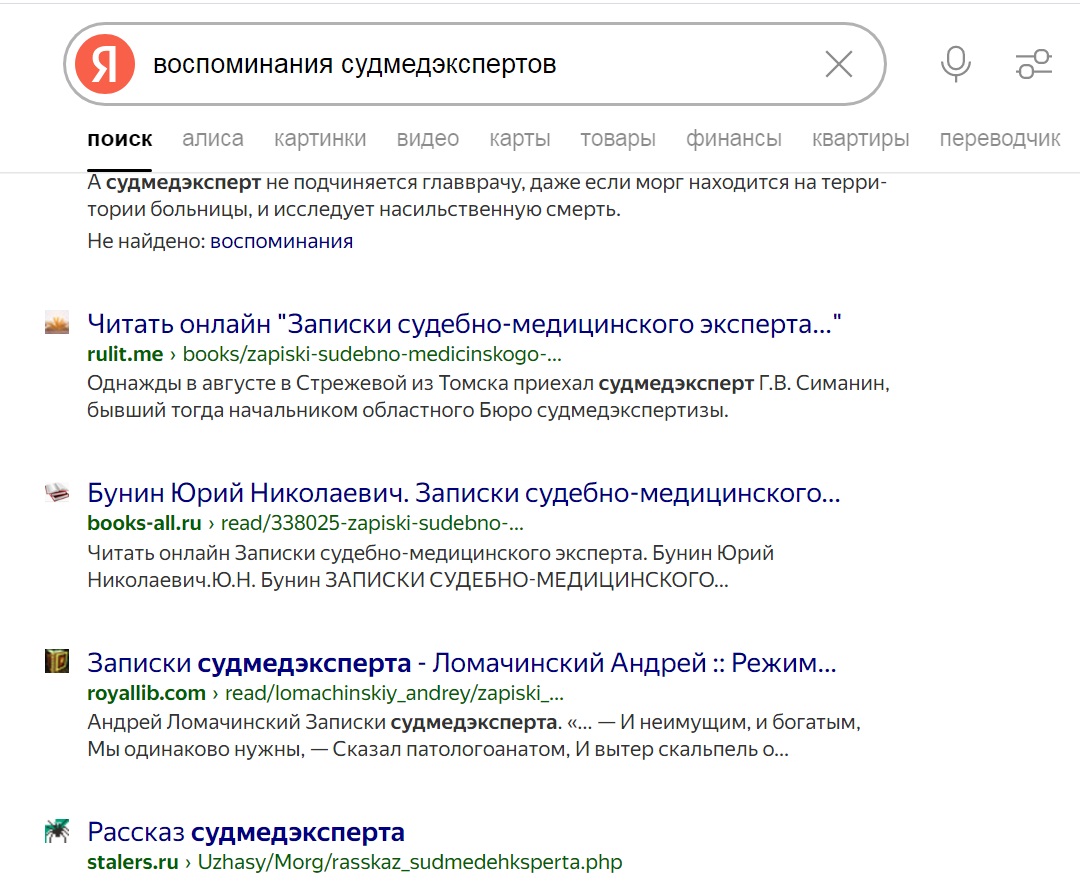This screenshot has height=881, width=1080.
Task: Click the books-all.ru book favicon
Action: [56, 492]
